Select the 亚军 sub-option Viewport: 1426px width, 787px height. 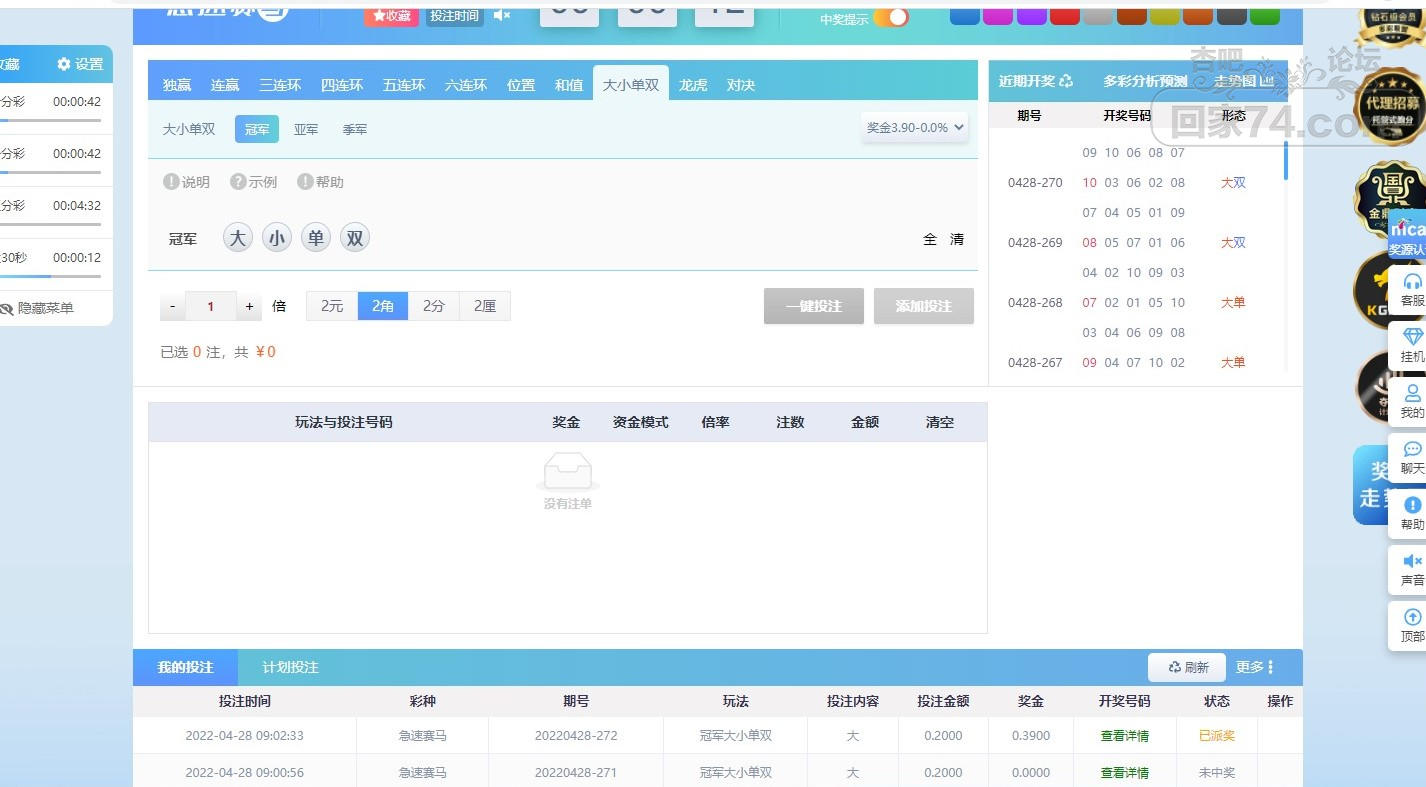pos(306,129)
